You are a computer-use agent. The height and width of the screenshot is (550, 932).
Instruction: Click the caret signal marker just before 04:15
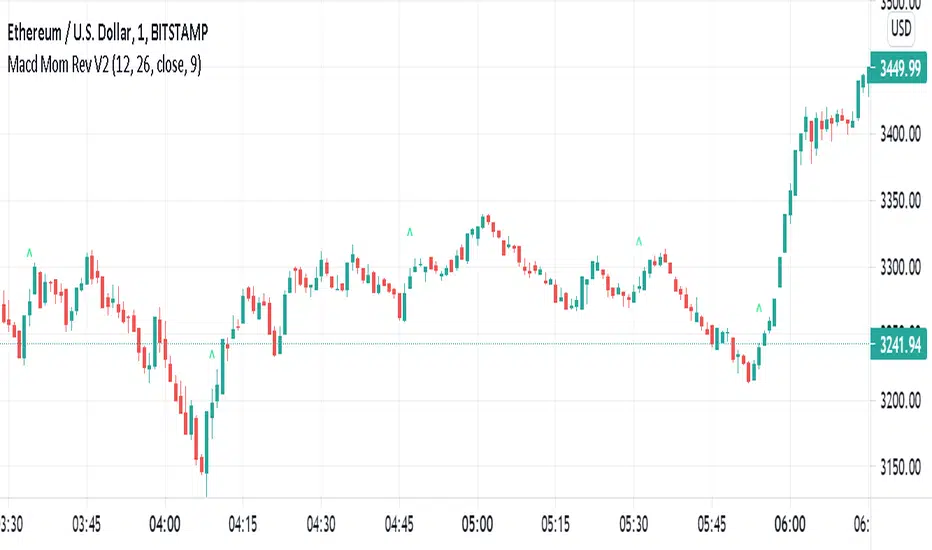(x=212, y=354)
